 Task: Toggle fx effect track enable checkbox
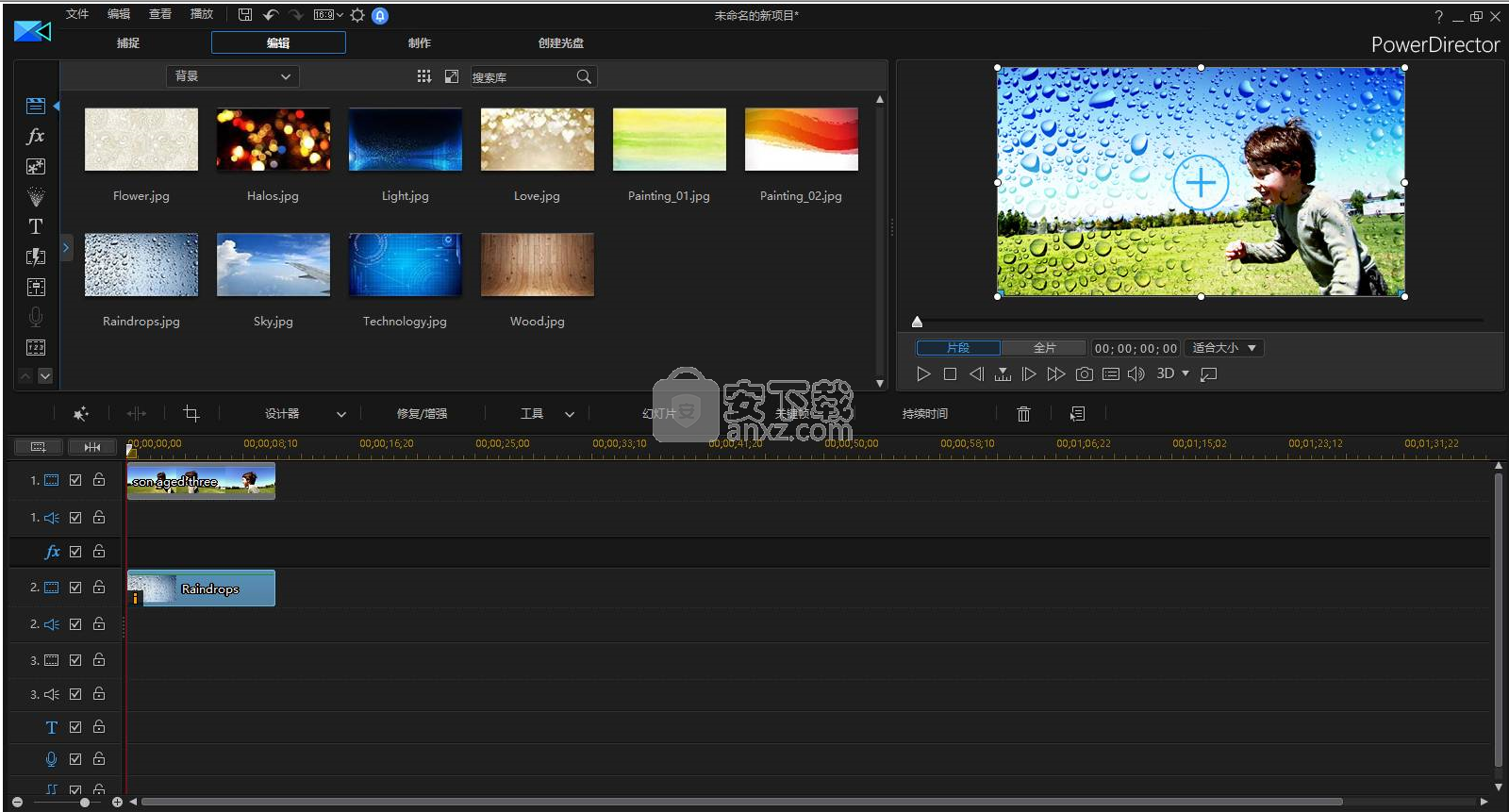point(75,552)
